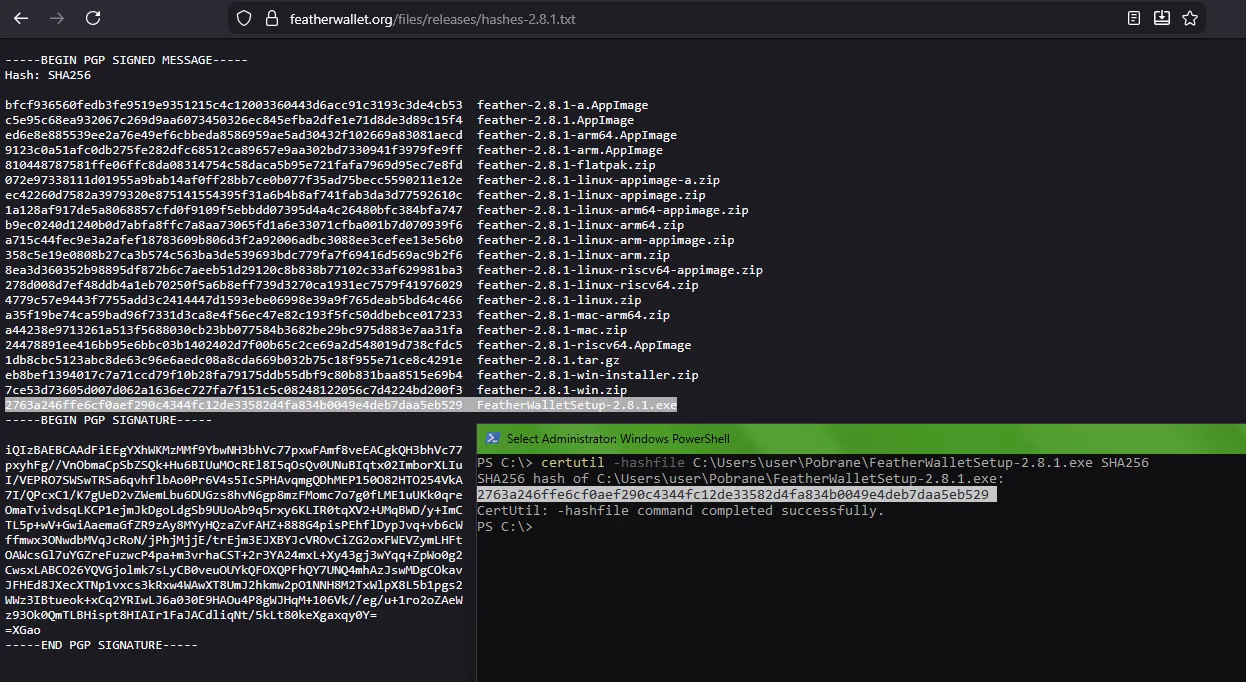Click the browser forward arrow

pyautogui.click(x=57, y=18)
